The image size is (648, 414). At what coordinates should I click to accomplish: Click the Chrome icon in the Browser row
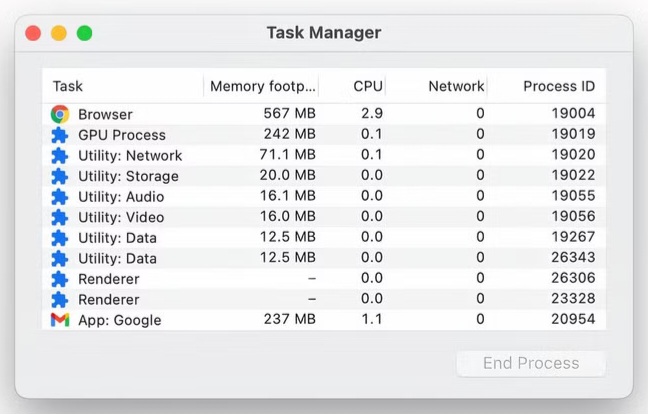coord(60,114)
